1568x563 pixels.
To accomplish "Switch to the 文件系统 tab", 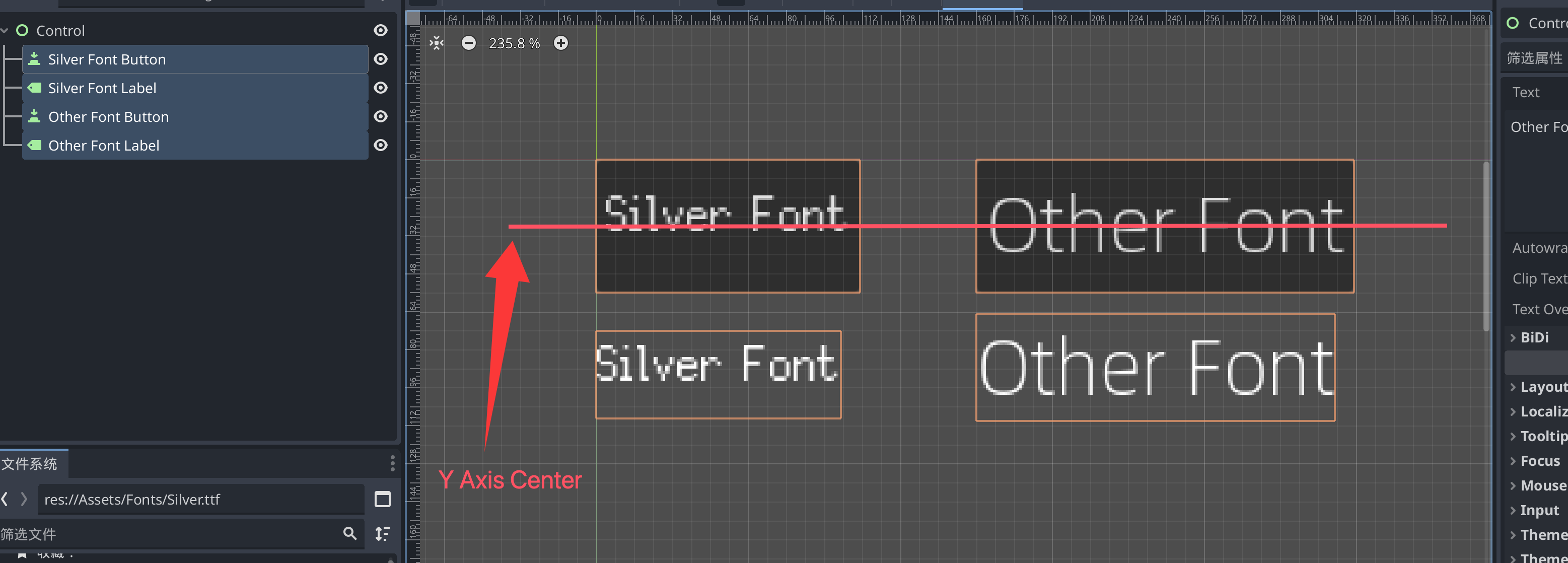I will (30, 464).
